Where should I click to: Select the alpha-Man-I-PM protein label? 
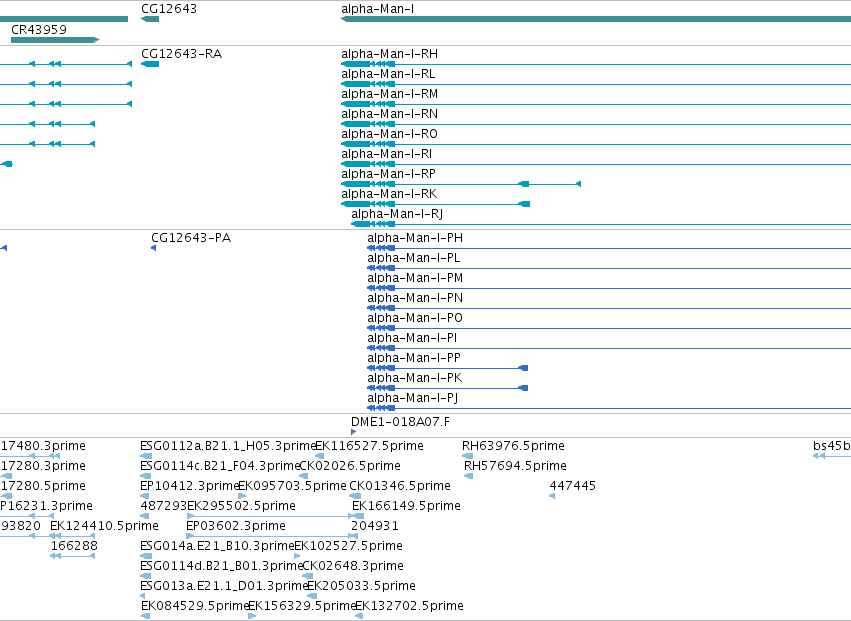pos(415,278)
